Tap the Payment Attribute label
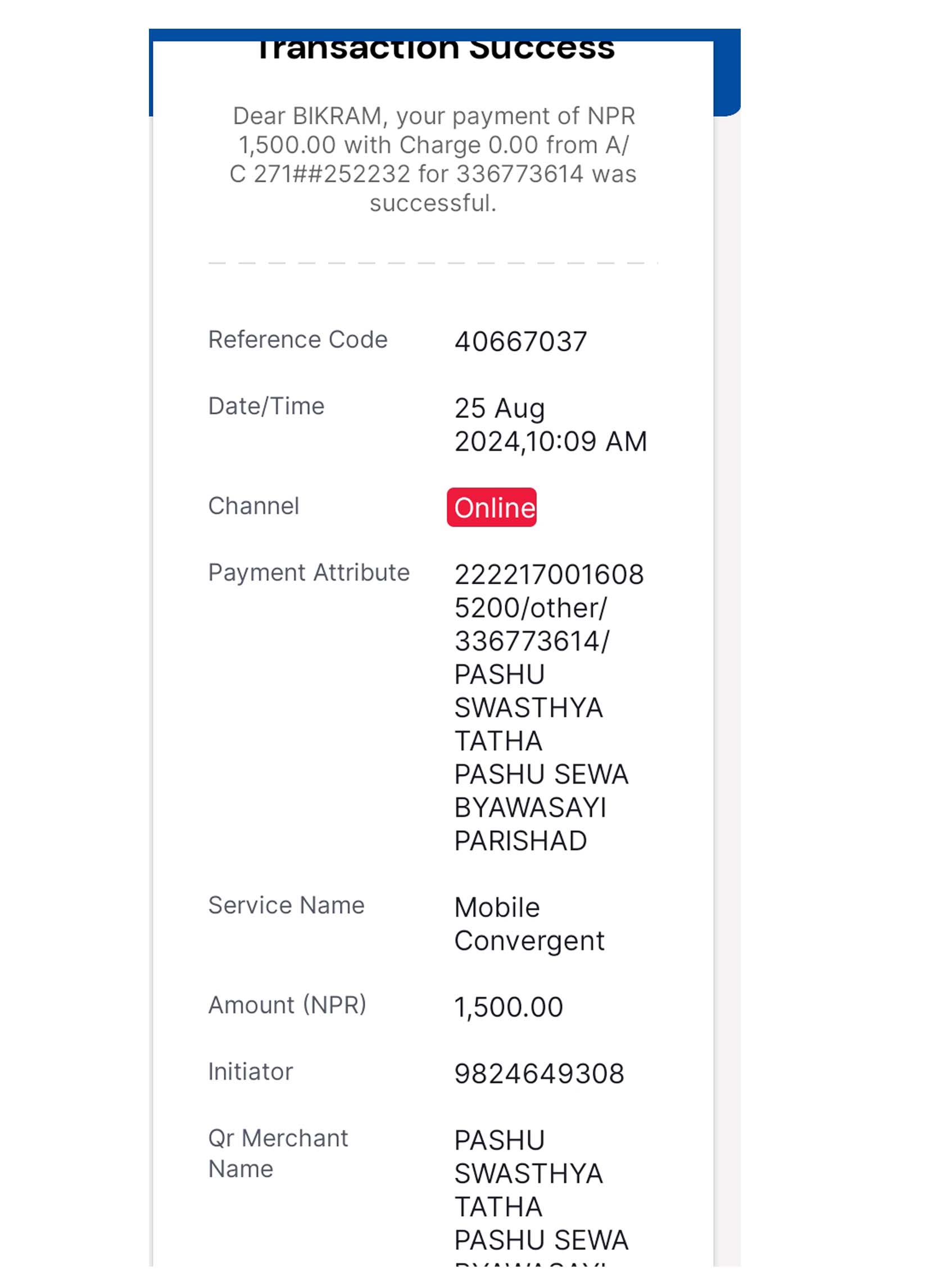This screenshot has height=1288, width=929. coord(309,572)
